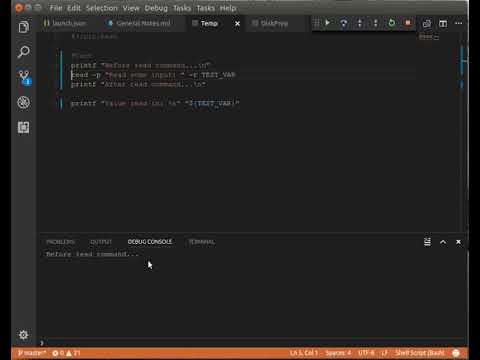Click the debug Continue play button
This screenshot has width=480, height=360.
327,23
